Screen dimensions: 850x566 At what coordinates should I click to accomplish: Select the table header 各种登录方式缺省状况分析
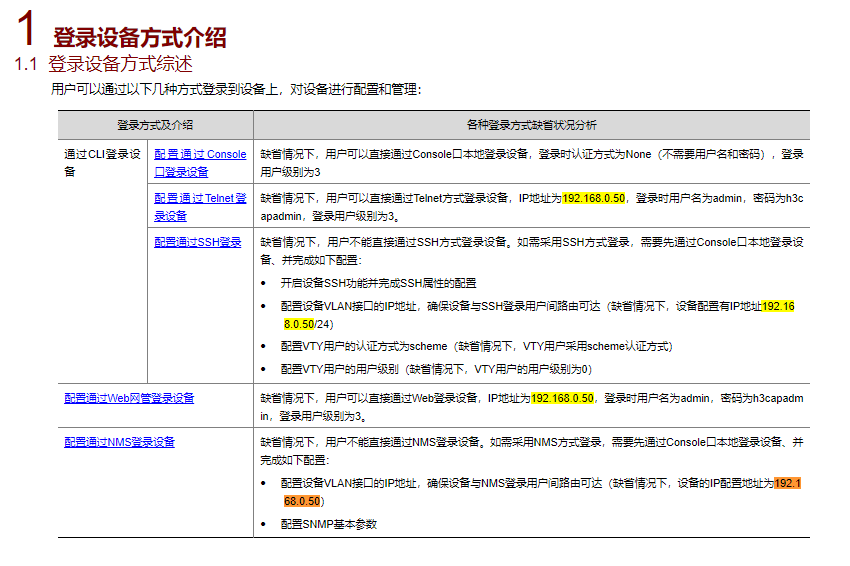pos(531,125)
